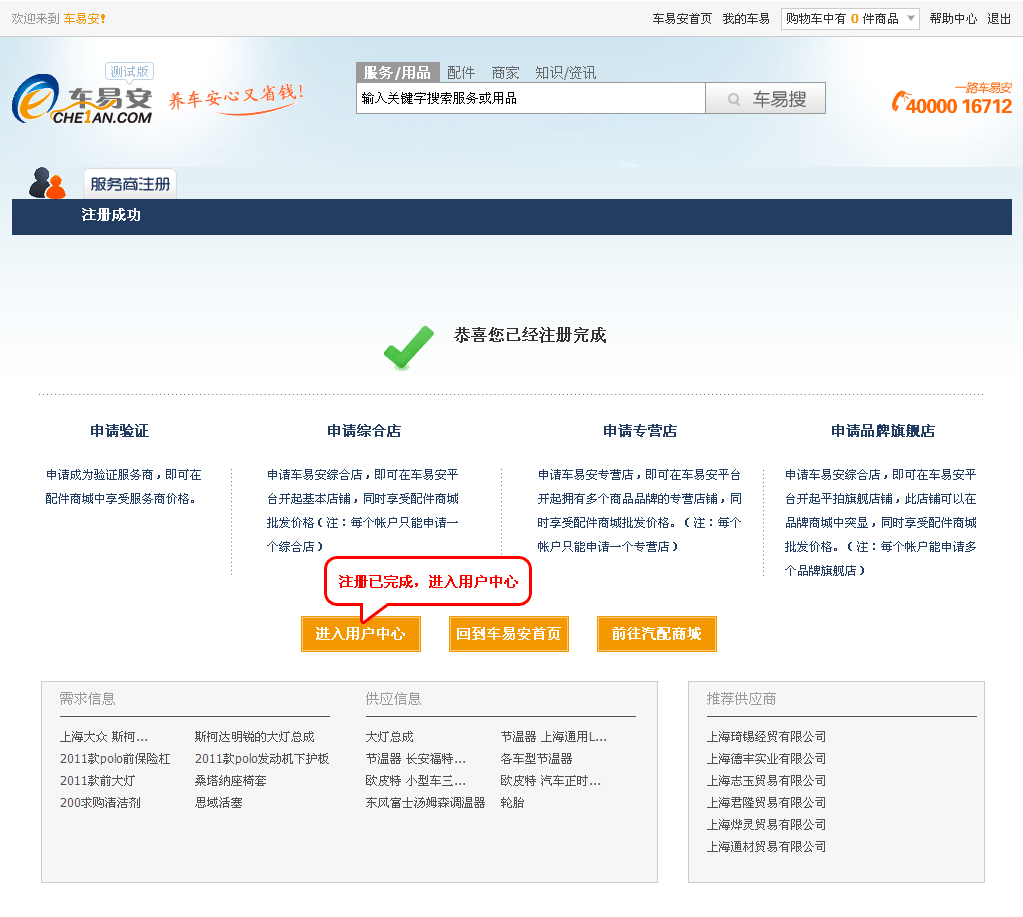Viewport: 1023px width, 917px height.
Task: Click the green registration success checkmark
Action: coord(408,347)
